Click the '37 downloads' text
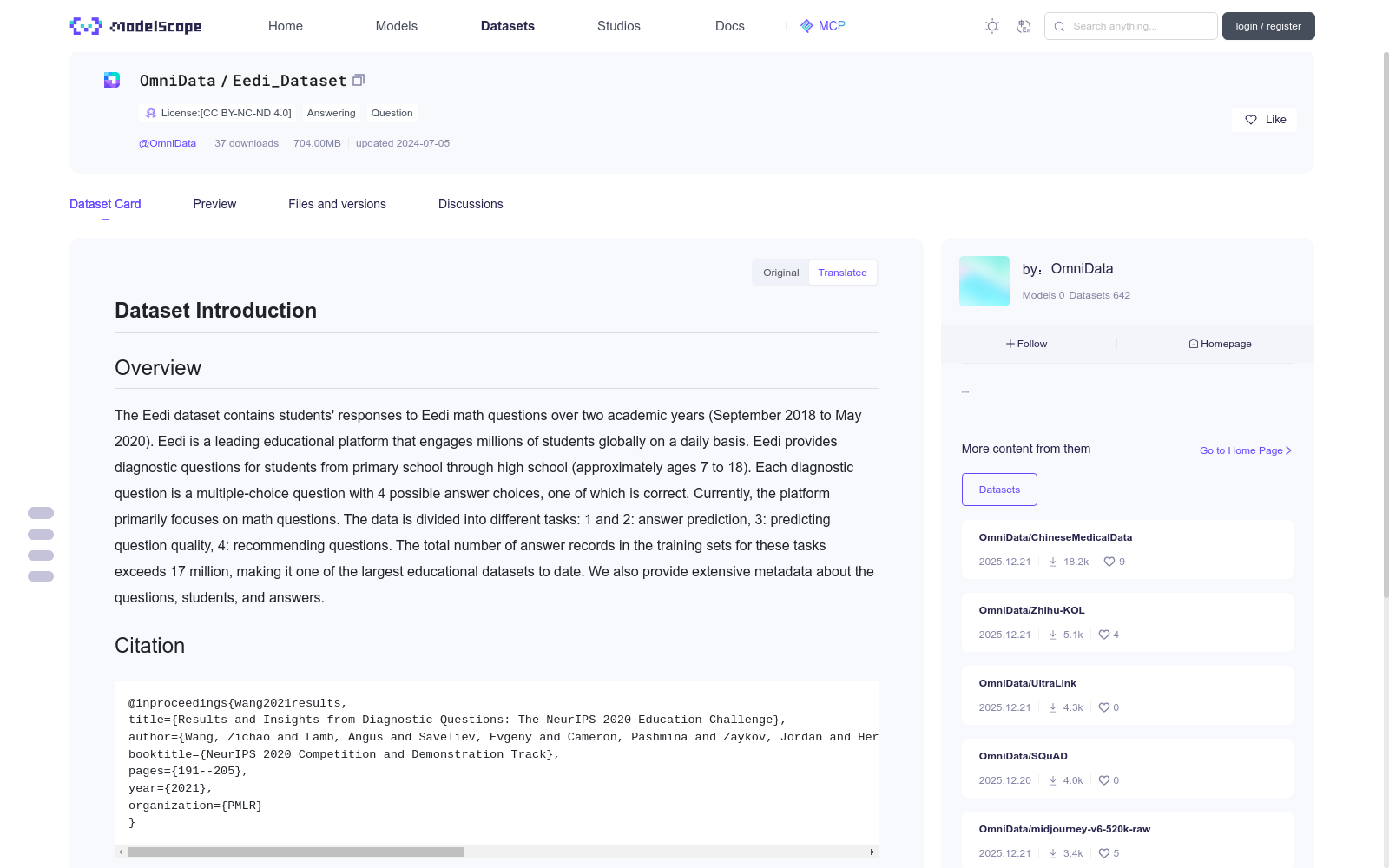1389x868 pixels. coord(247,143)
